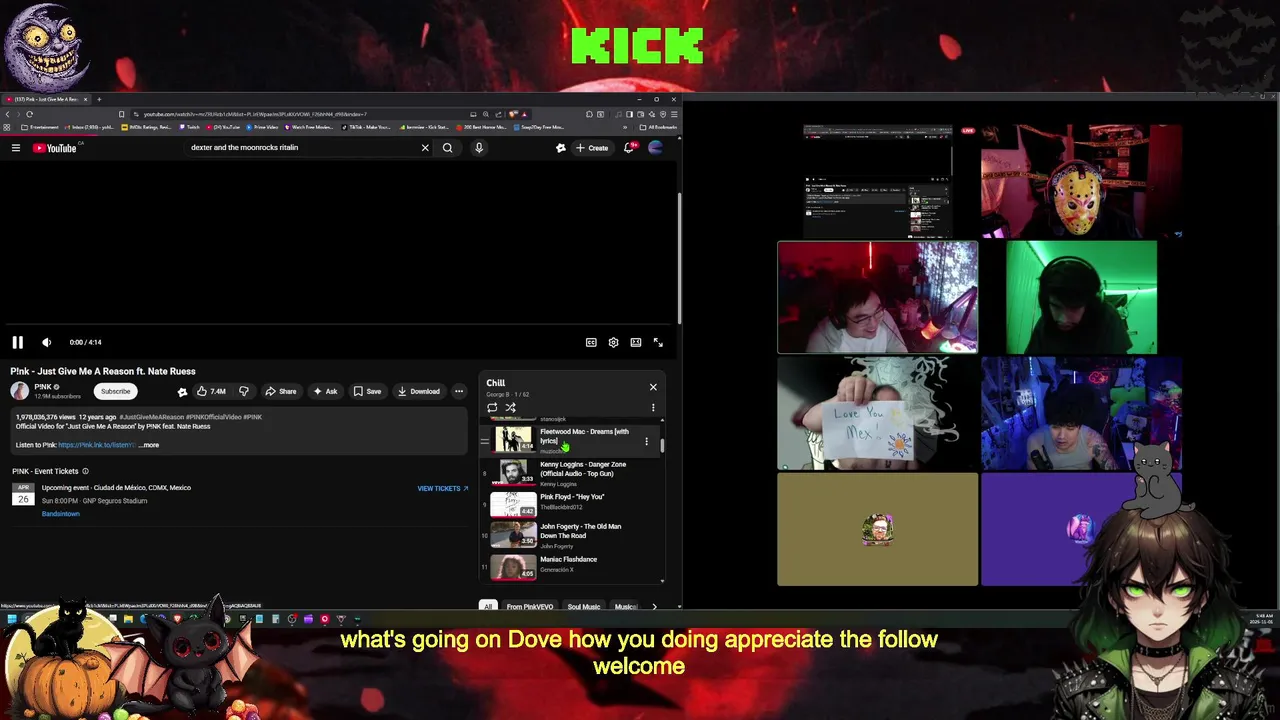The height and width of the screenshot is (720, 1280).
Task: Switch player to theater mode
Action: click(635, 342)
